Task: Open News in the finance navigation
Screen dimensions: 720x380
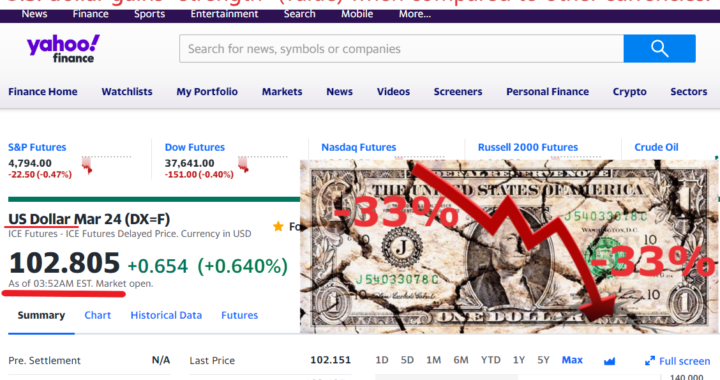Action: pos(339,92)
